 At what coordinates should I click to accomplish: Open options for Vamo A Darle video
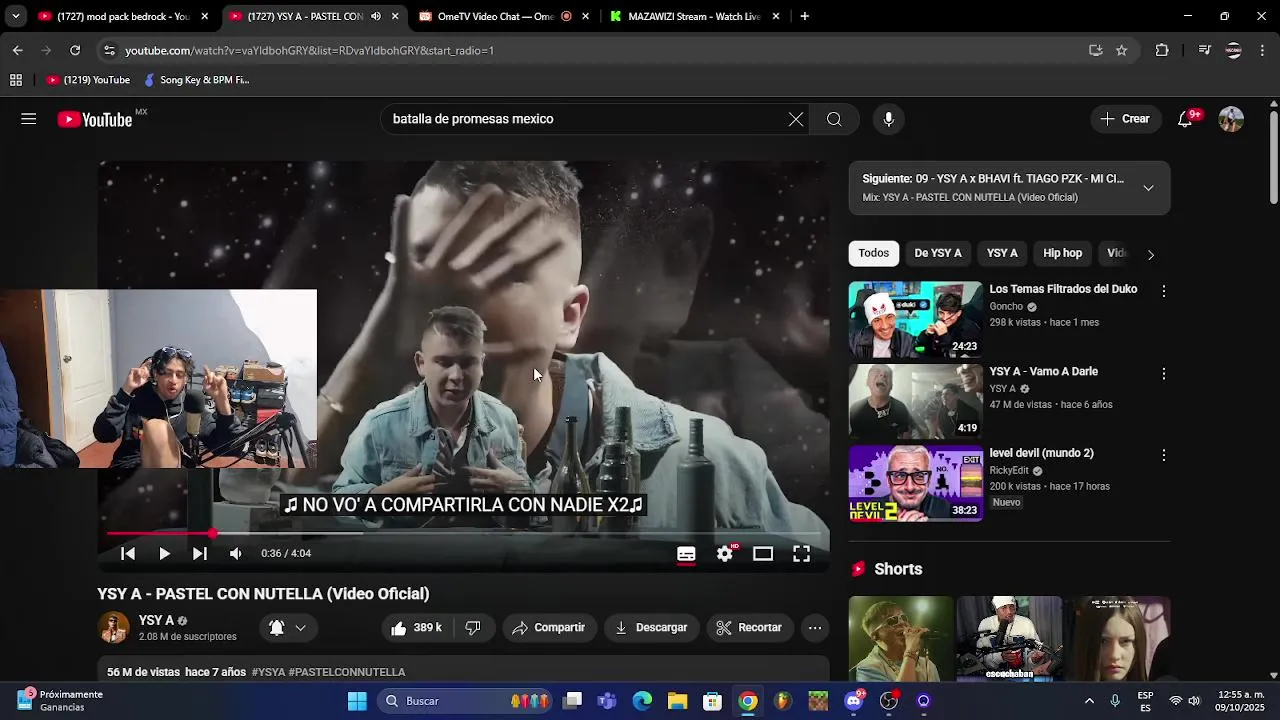1163,373
